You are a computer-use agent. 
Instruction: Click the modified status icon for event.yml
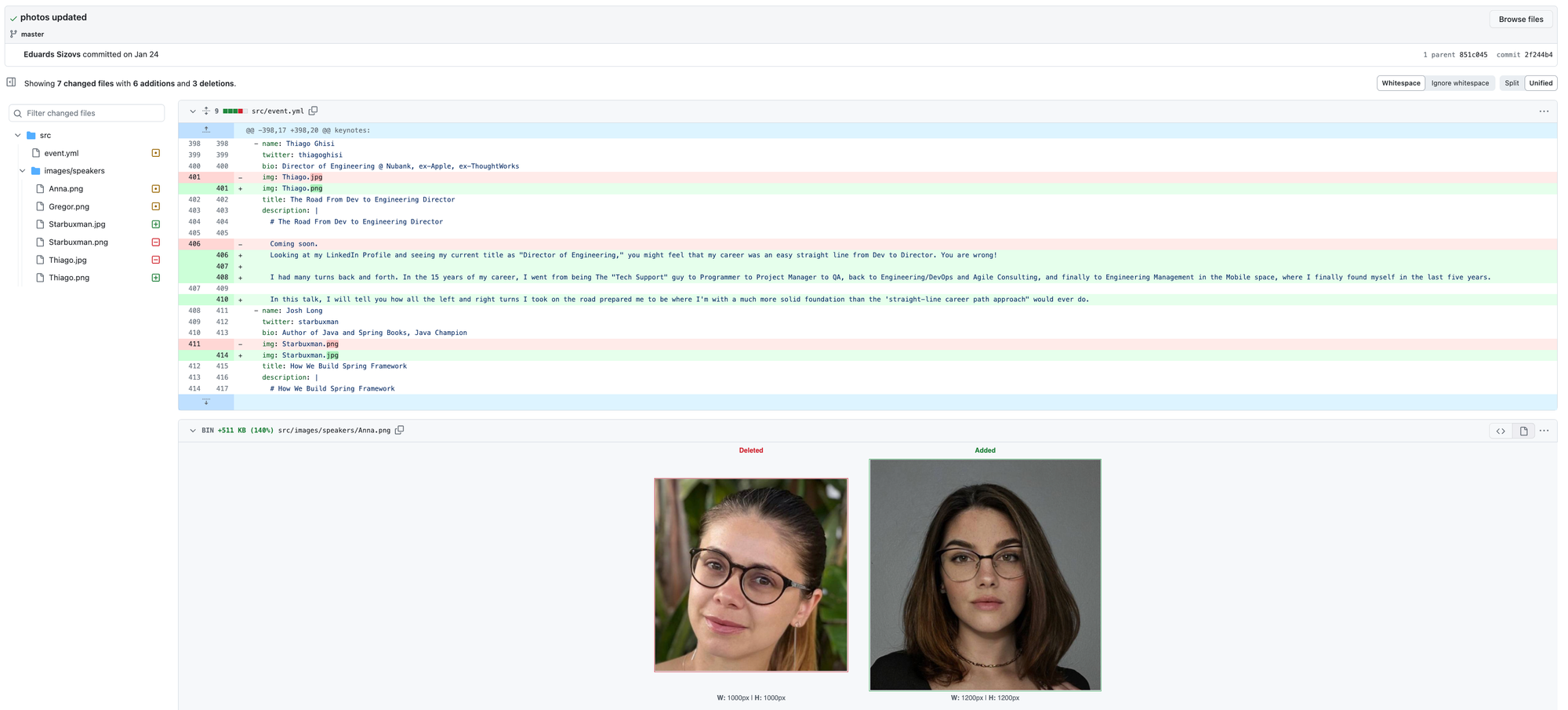point(156,154)
